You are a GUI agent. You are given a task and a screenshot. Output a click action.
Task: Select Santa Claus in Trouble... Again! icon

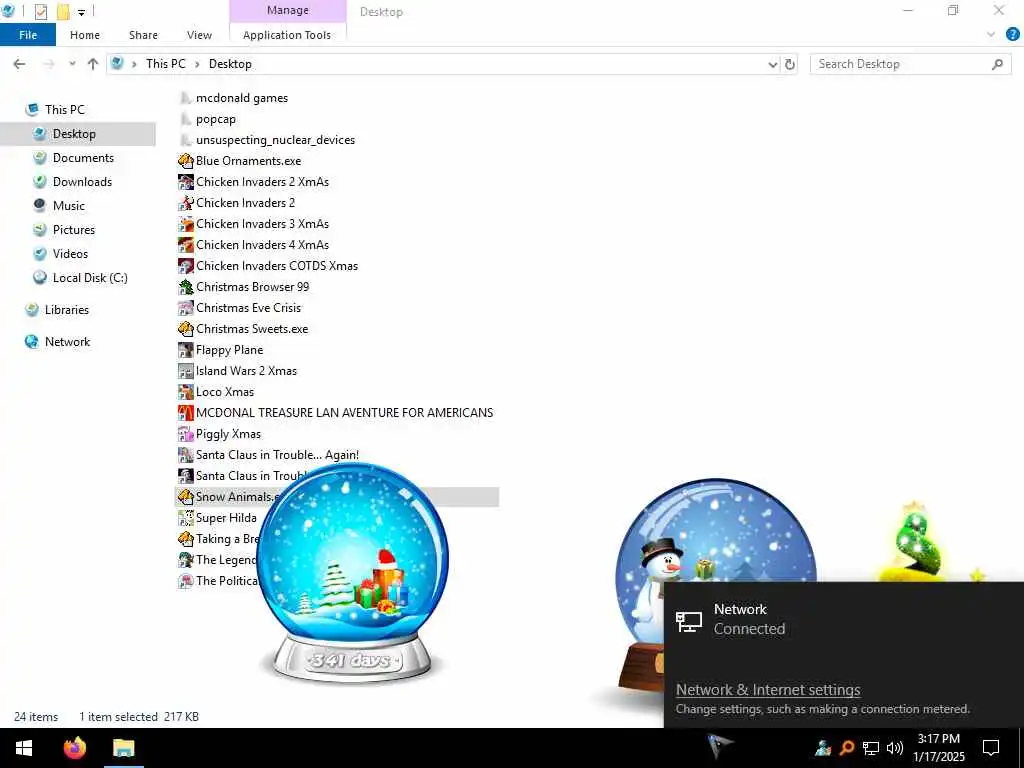click(185, 455)
